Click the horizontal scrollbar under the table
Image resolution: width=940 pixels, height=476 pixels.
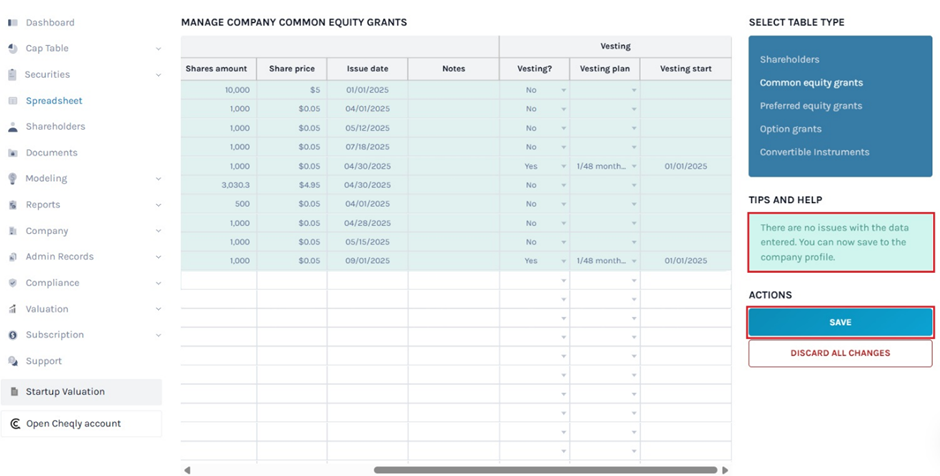click(545, 469)
